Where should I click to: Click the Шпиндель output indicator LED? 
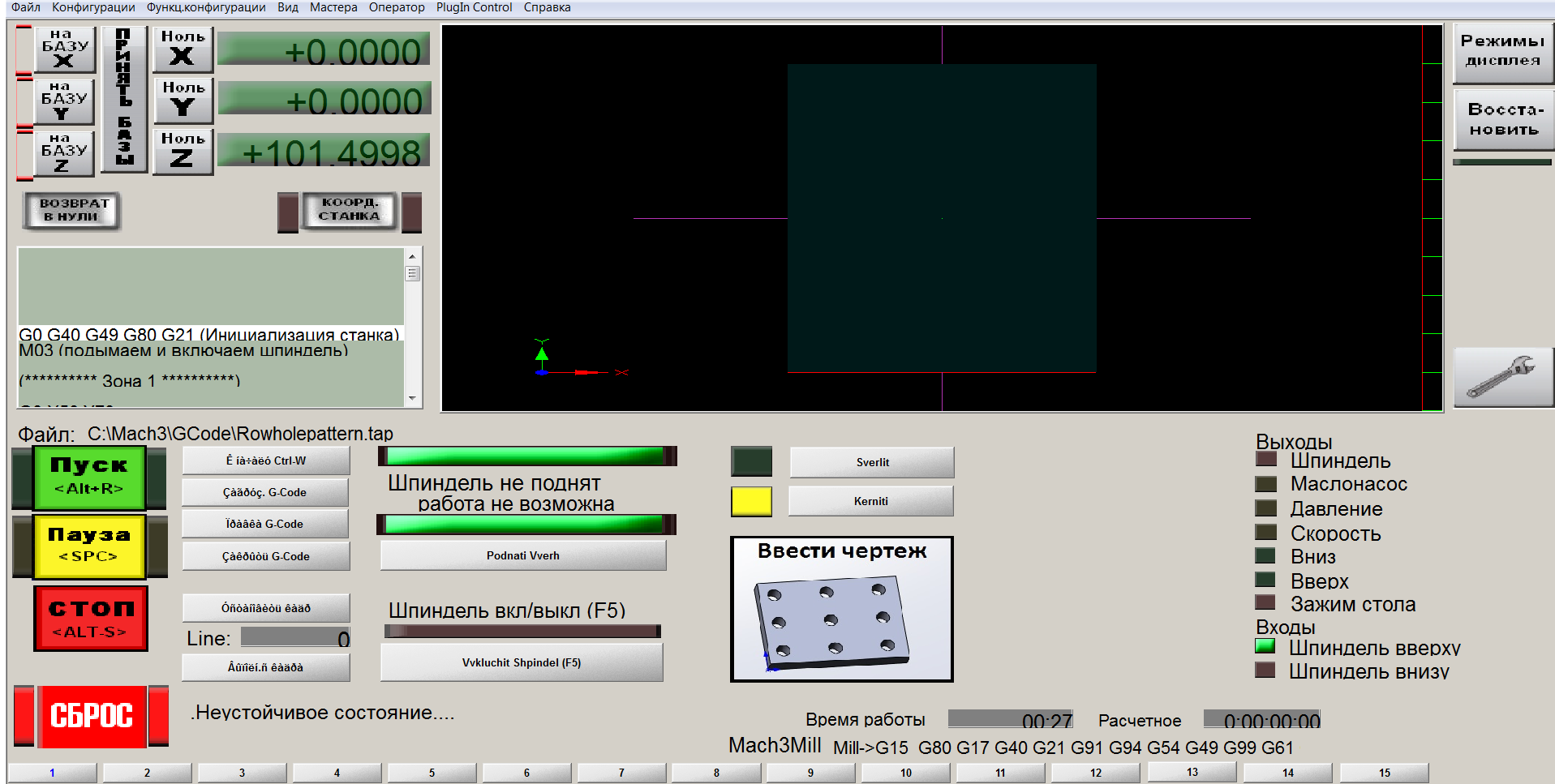pos(1265,459)
